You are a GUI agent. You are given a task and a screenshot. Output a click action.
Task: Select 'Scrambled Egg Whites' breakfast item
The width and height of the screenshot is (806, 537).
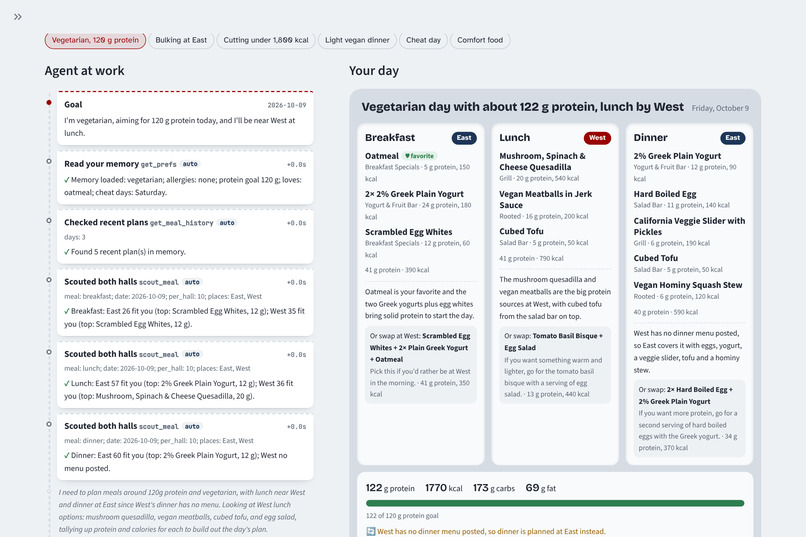click(409, 232)
